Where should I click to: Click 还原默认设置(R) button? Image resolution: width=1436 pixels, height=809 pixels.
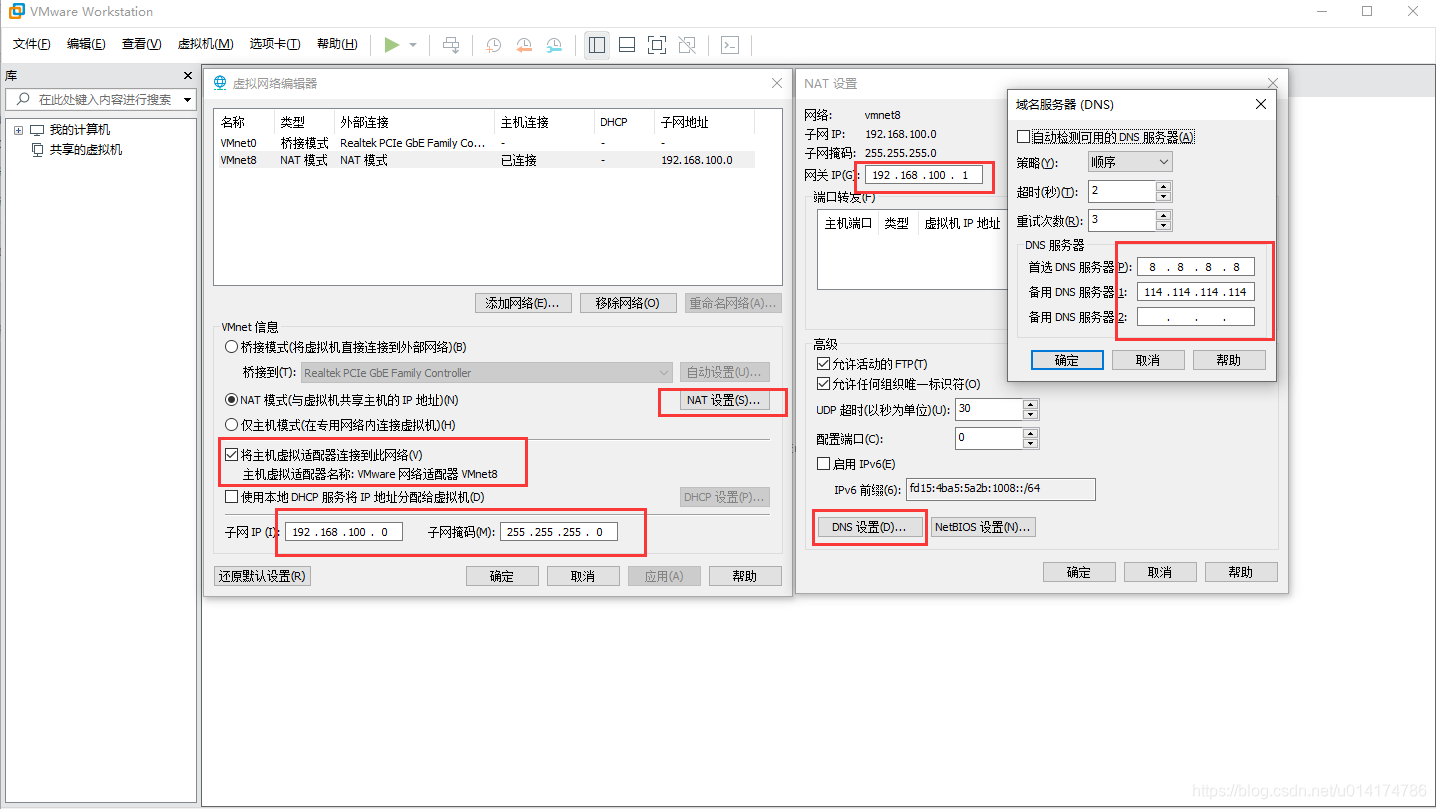click(x=263, y=576)
